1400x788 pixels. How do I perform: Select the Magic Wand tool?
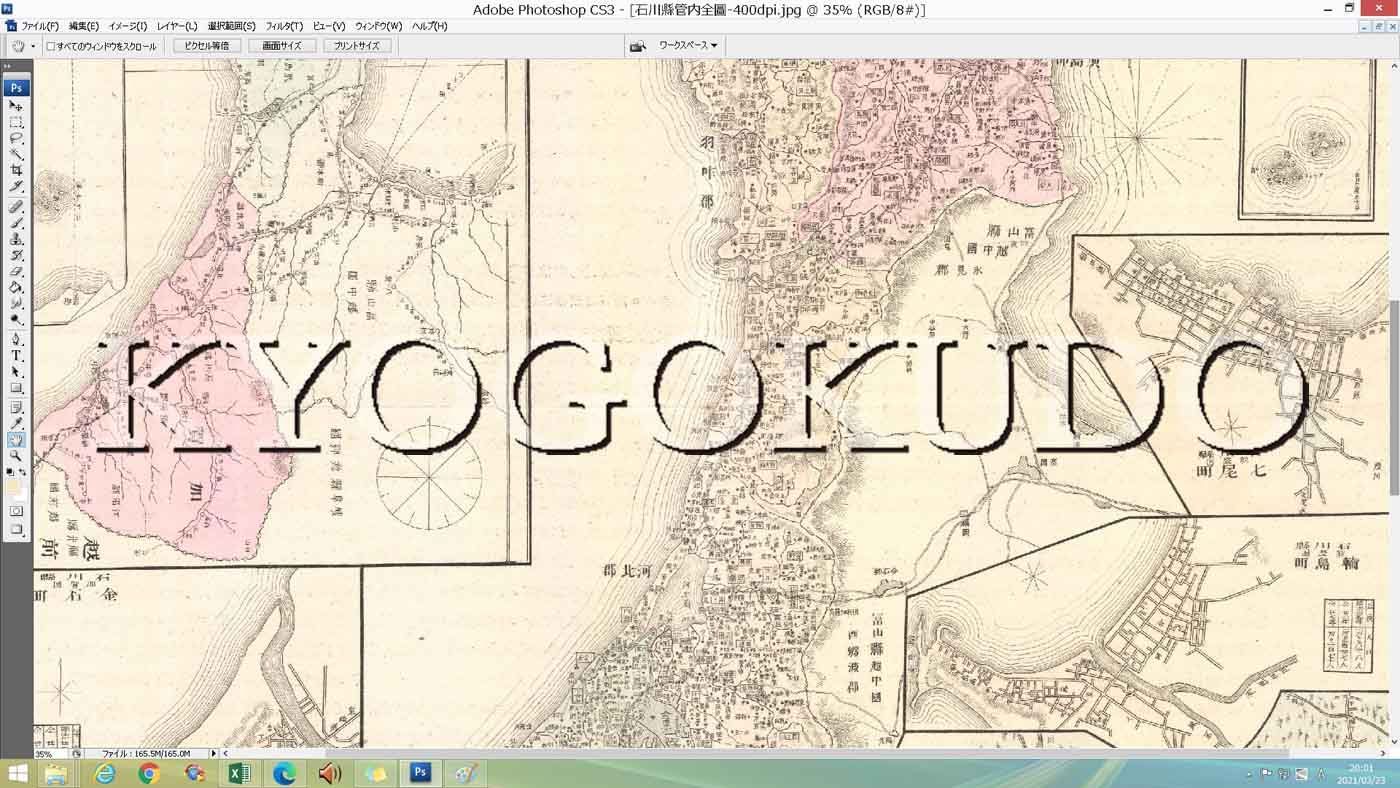(x=16, y=154)
